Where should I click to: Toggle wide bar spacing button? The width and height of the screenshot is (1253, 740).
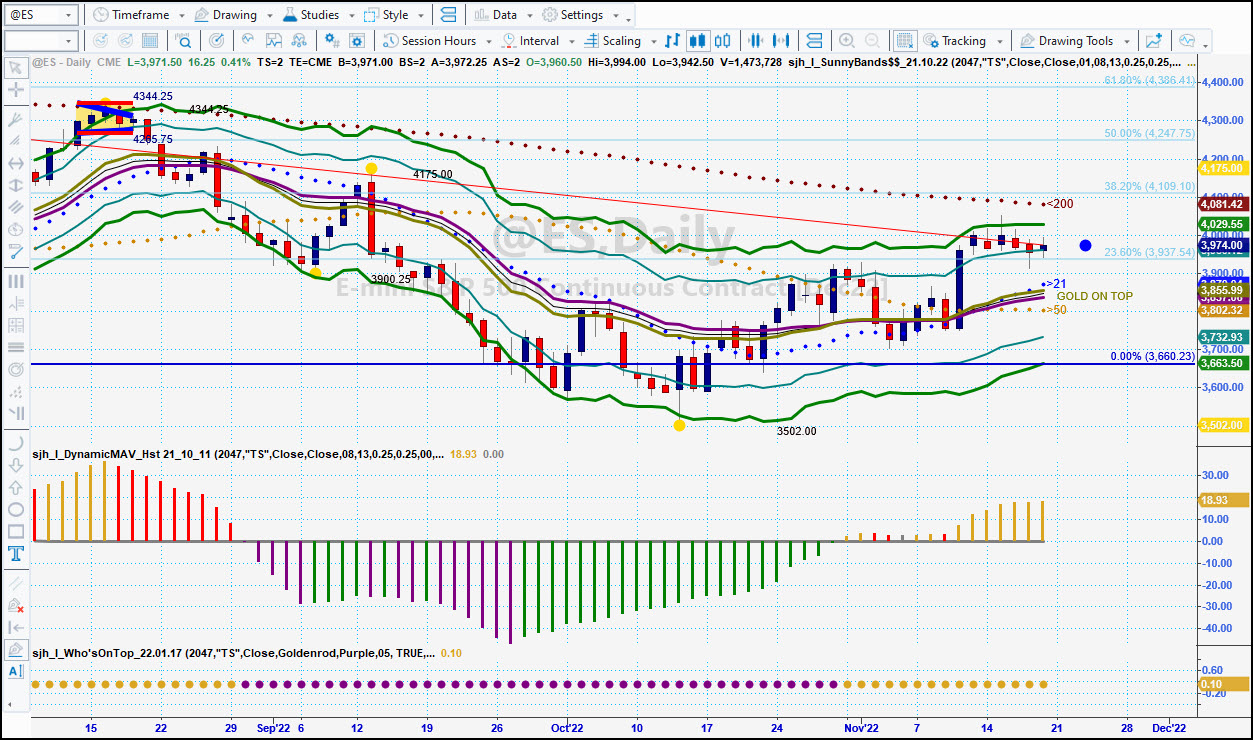pyautogui.click(x=782, y=41)
